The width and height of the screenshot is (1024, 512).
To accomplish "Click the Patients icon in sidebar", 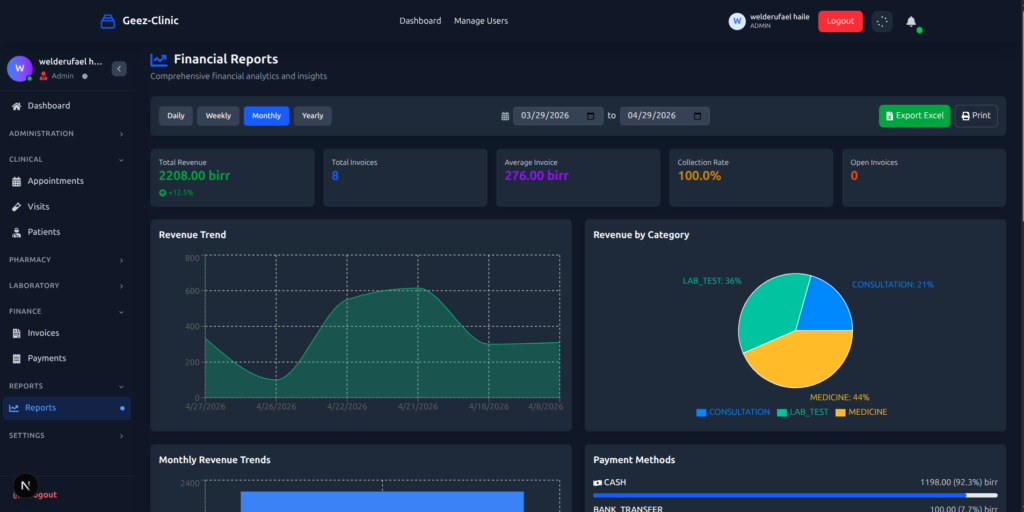I will 16,232.
